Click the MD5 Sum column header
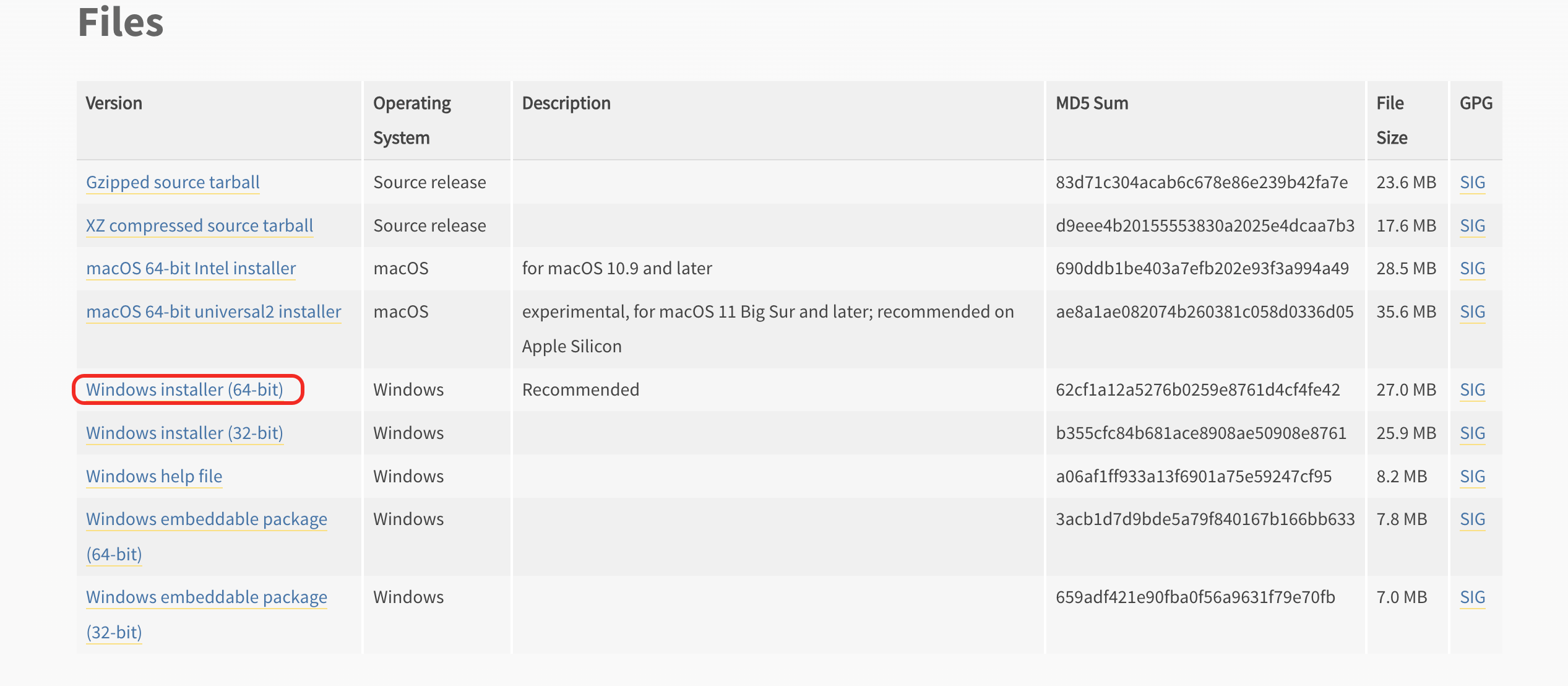This screenshot has height=686, width=1568. click(1092, 103)
